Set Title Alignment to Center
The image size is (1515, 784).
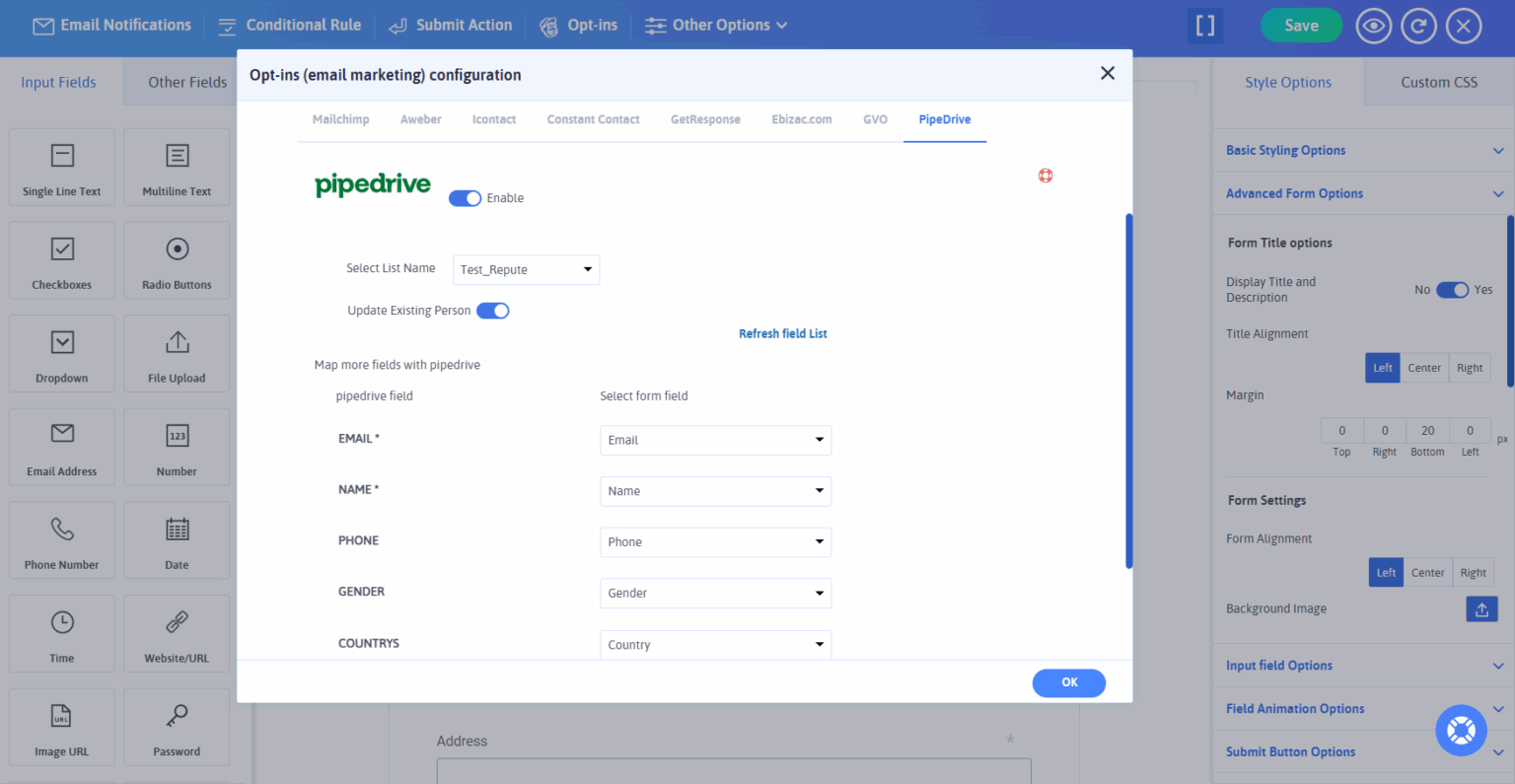tap(1424, 368)
